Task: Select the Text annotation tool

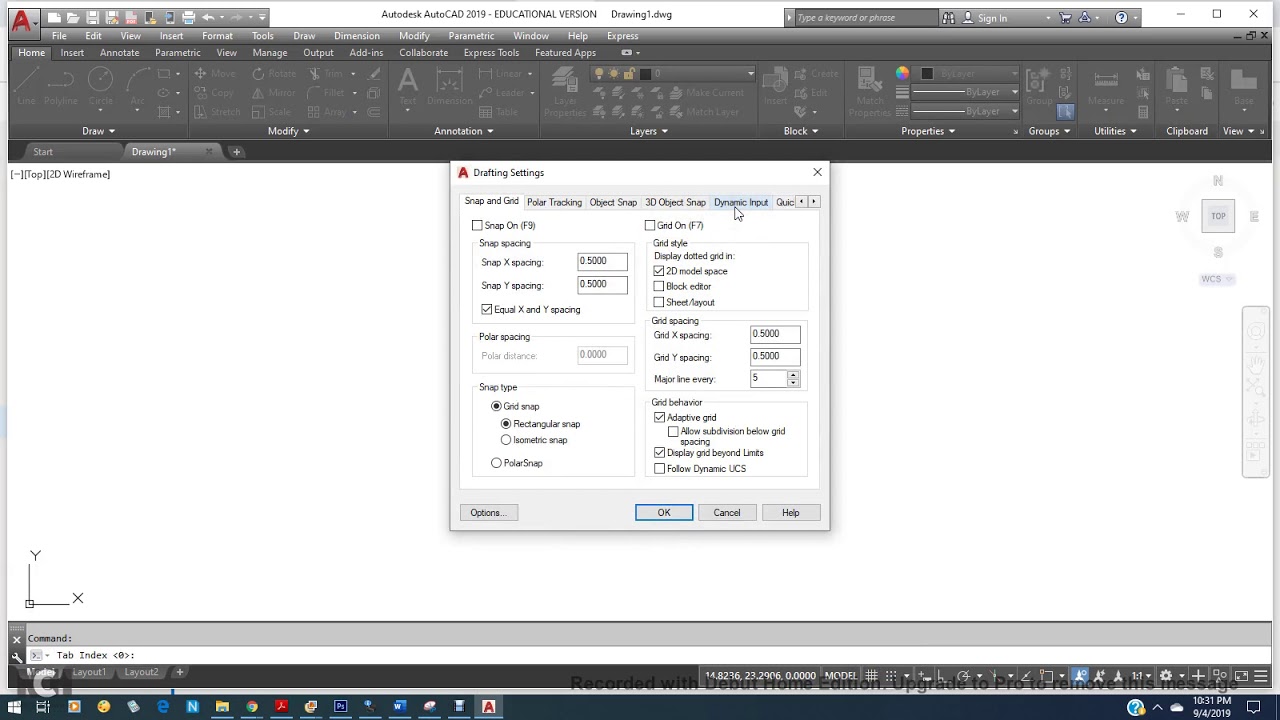Action: pyautogui.click(x=407, y=86)
